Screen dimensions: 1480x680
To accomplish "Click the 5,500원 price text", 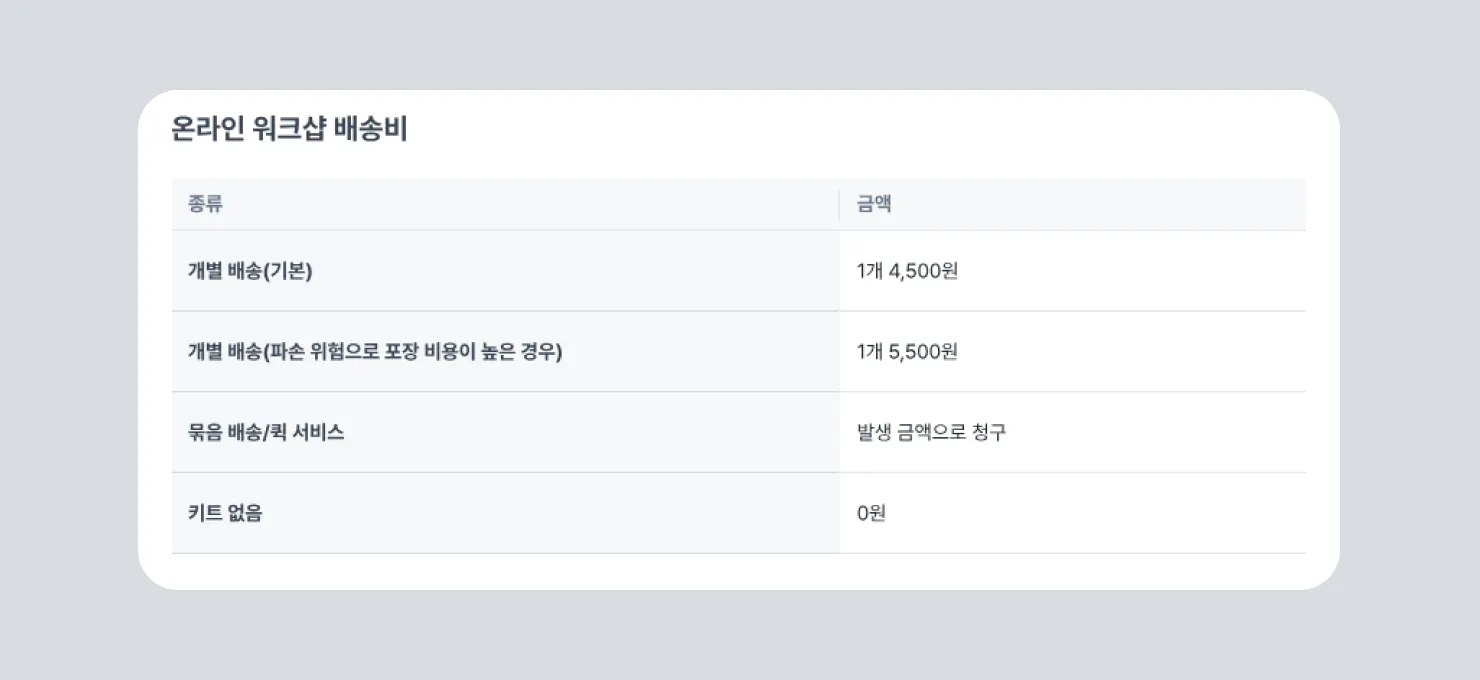I will click(x=923, y=352).
